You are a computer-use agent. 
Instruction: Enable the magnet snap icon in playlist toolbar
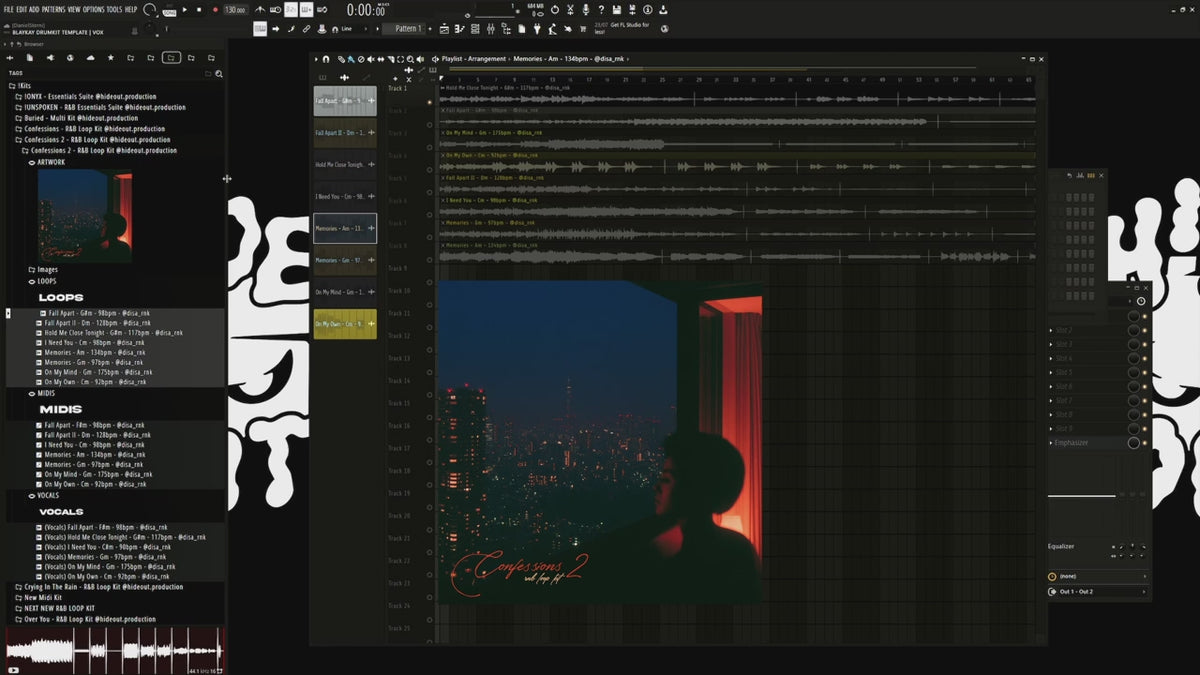click(x=326, y=59)
